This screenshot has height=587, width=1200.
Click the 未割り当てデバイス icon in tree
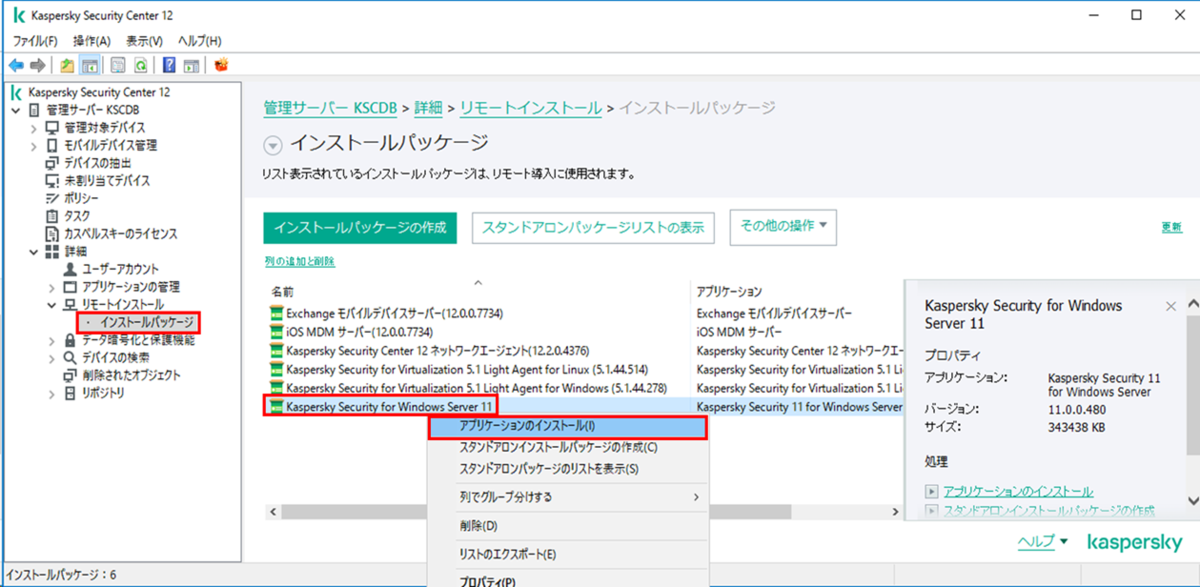[53, 181]
